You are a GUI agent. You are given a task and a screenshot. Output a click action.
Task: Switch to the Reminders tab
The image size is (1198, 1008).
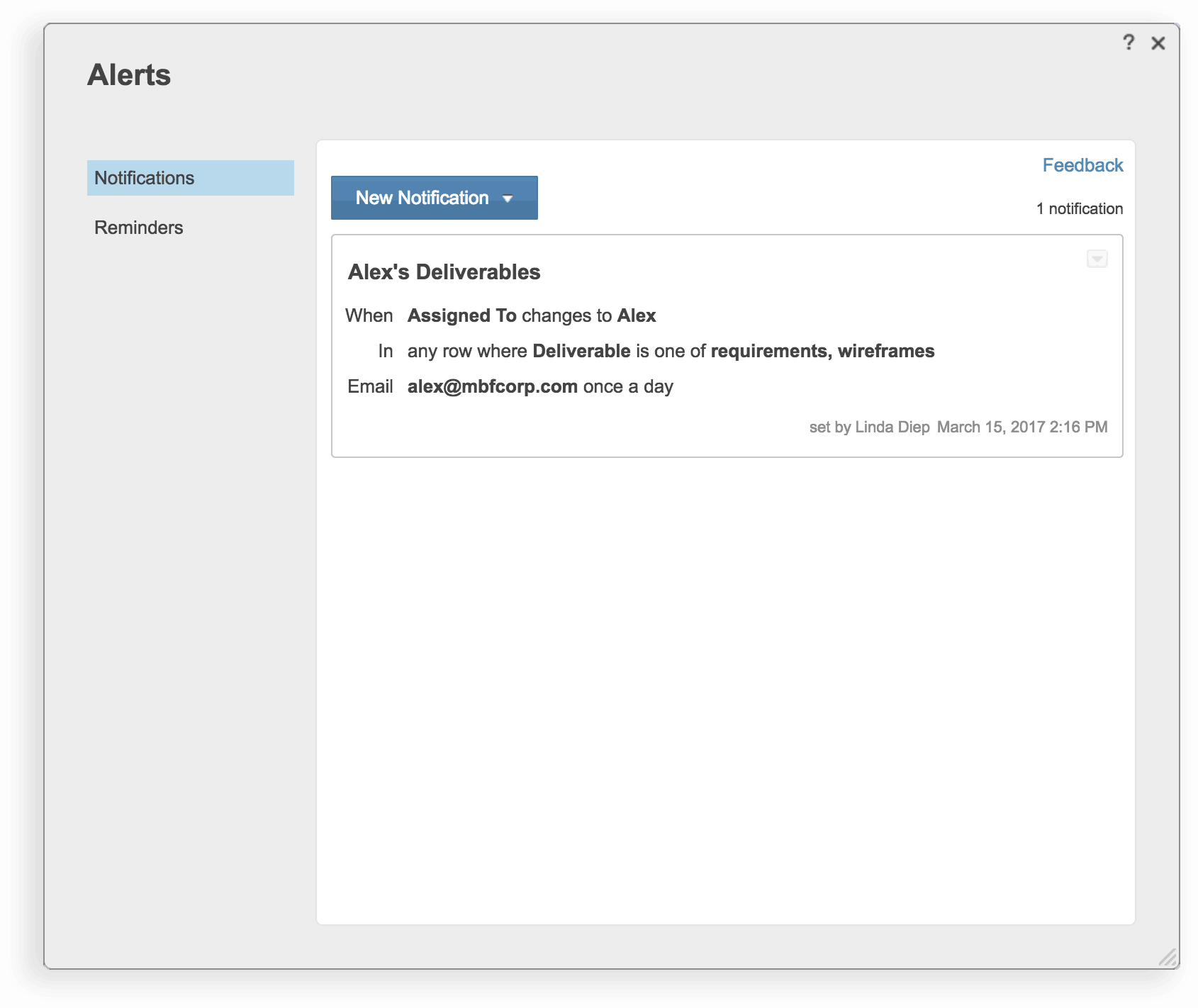pyautogui.click(x=139, y=228)
